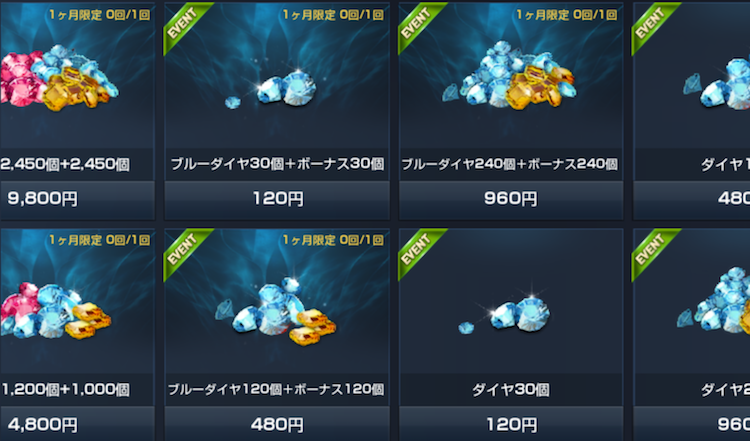Viewport: 750px width, 441px height.
Task: Click the ブルーダイヤ30個+ボーナス30個 label
Action: pyautogui.click(x=277, y=164)
